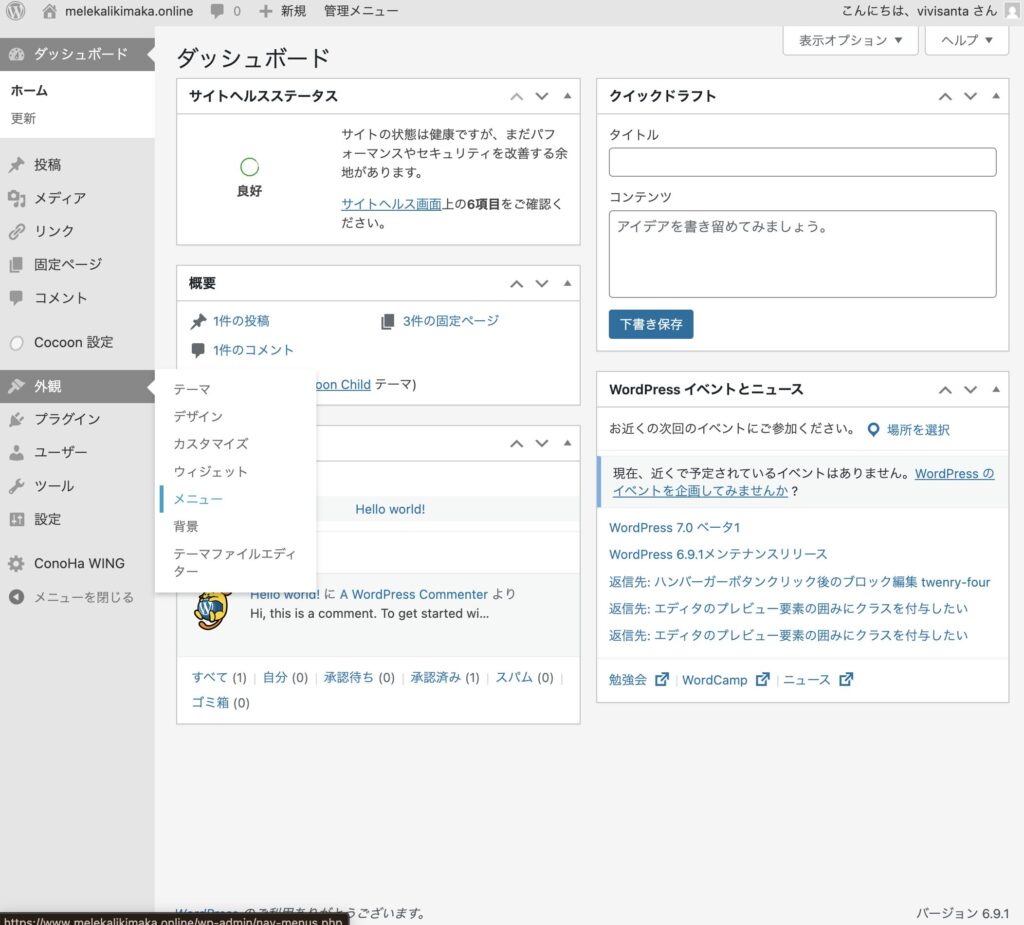This screenshot has height=925, width=1024.
Task: Move the 概要 panel down with arrow
Action: [542, 284]
